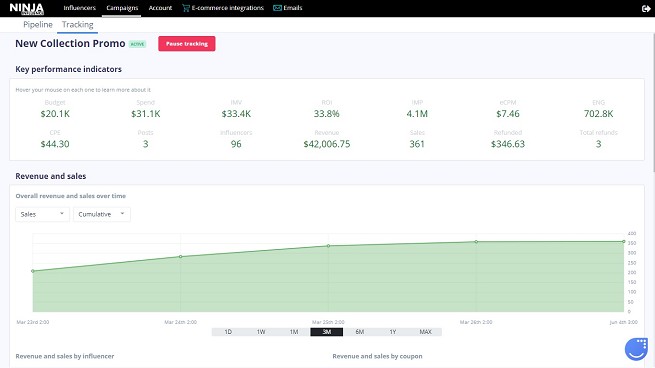Click the Revenue and sales by coupon heading

tap(377, 356)
